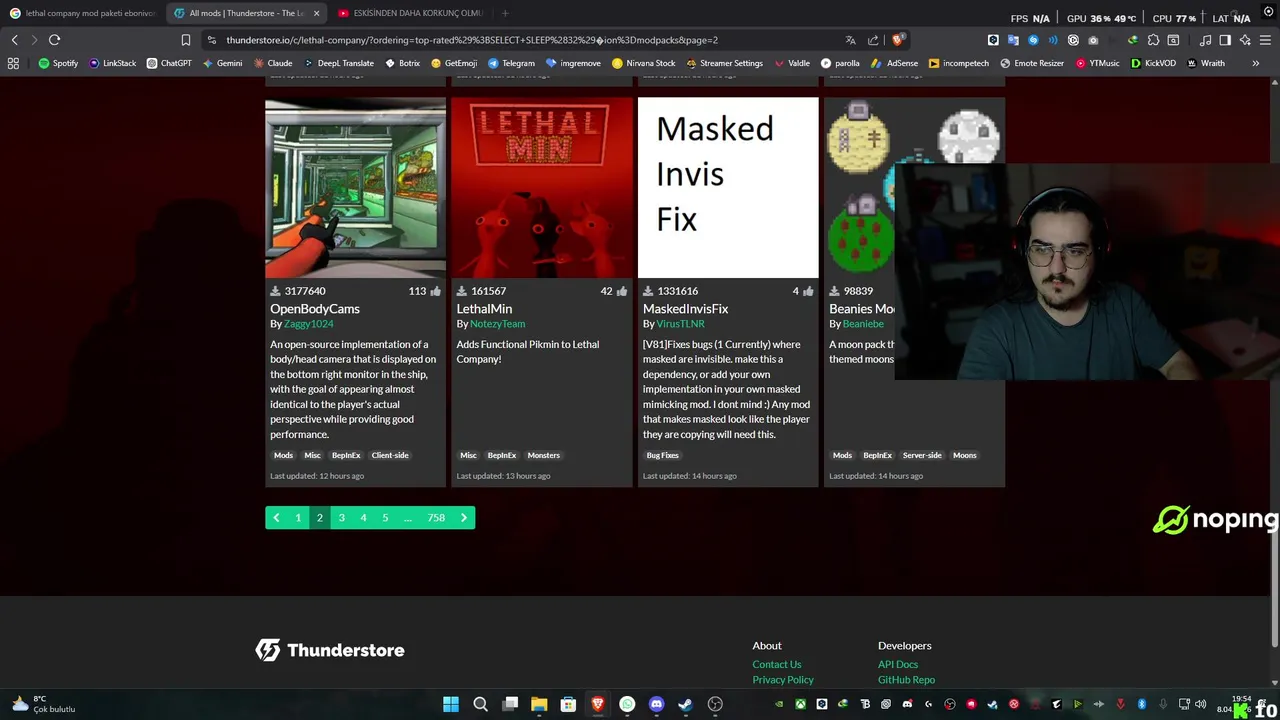
Task: Open the extensions puzzle-piece menu
Action: [1153, 40]
